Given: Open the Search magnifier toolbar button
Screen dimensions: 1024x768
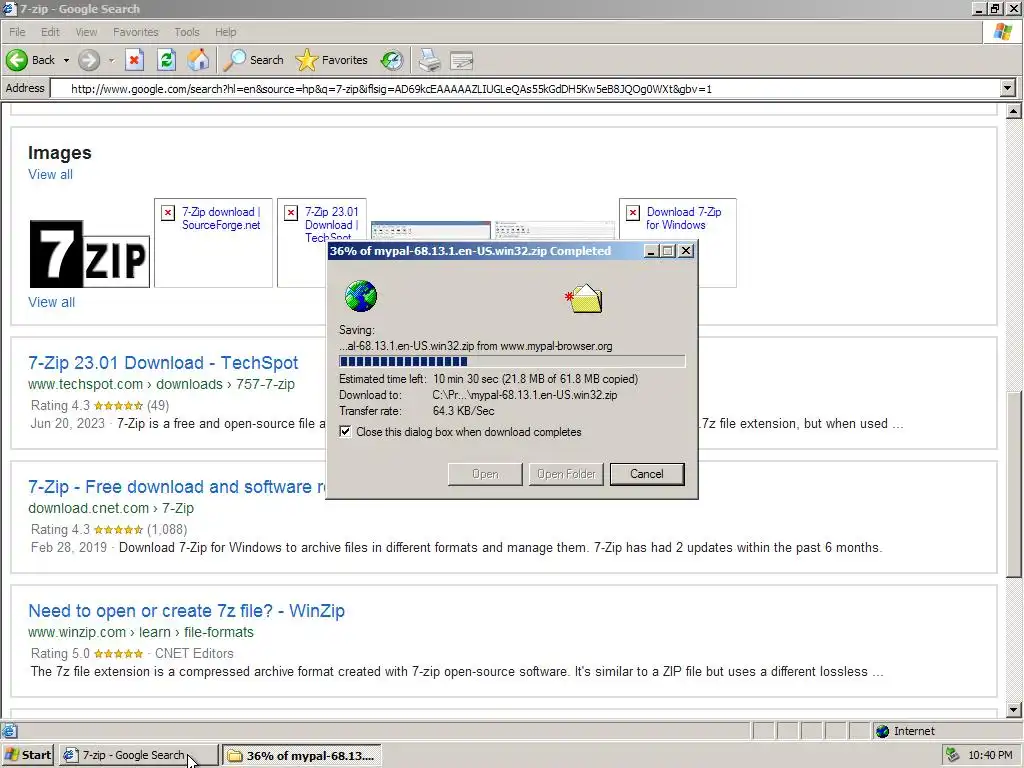Looking at the screenshot, I should tap(253, 60).
